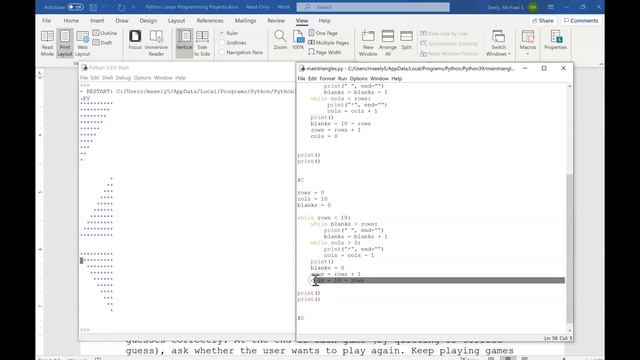Show One Page zoom
This screenshot has width=640, height=360.
click(x=323, y=33)
